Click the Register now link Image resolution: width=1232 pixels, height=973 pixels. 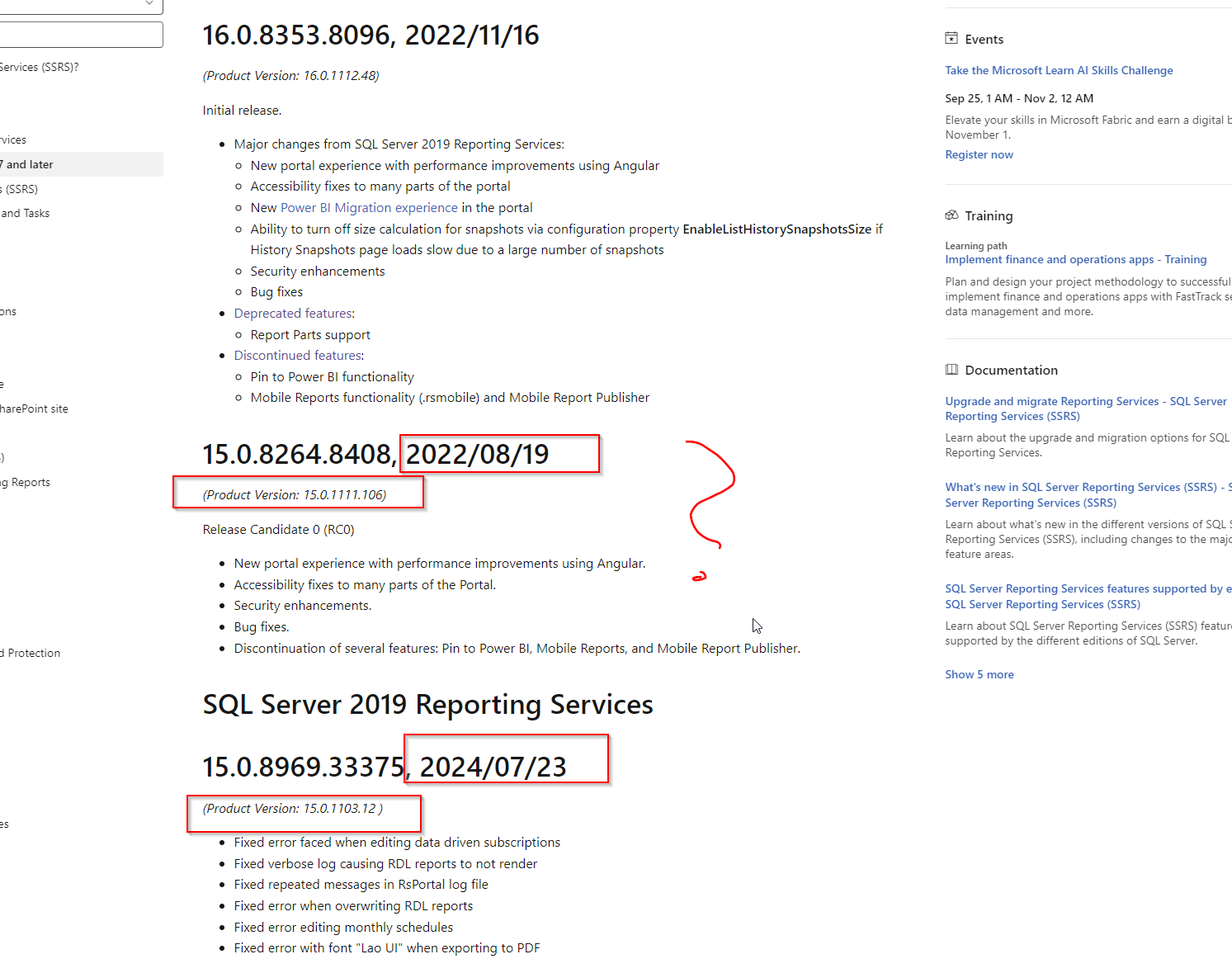point(979,154)
